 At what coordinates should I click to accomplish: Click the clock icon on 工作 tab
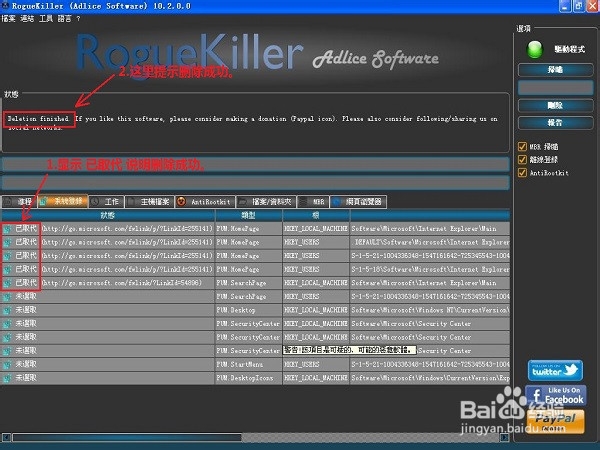pos(95,202)
